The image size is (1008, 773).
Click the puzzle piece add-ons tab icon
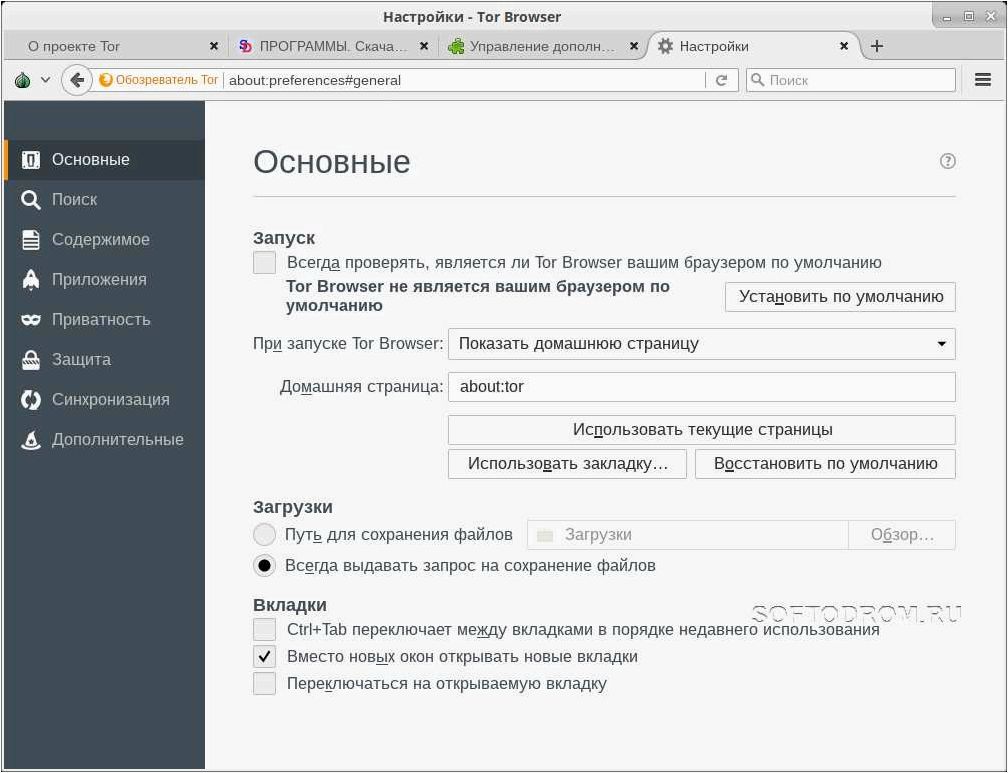pos(456,46)
